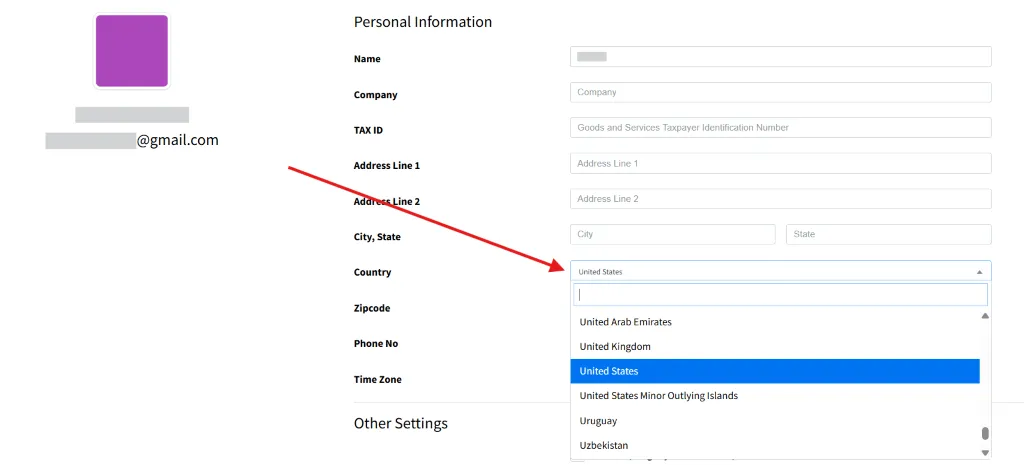The width and height of the screenshot is (1024, 471).
Task: Click the Address Line 1 field
Action: (x=780, y=163)
